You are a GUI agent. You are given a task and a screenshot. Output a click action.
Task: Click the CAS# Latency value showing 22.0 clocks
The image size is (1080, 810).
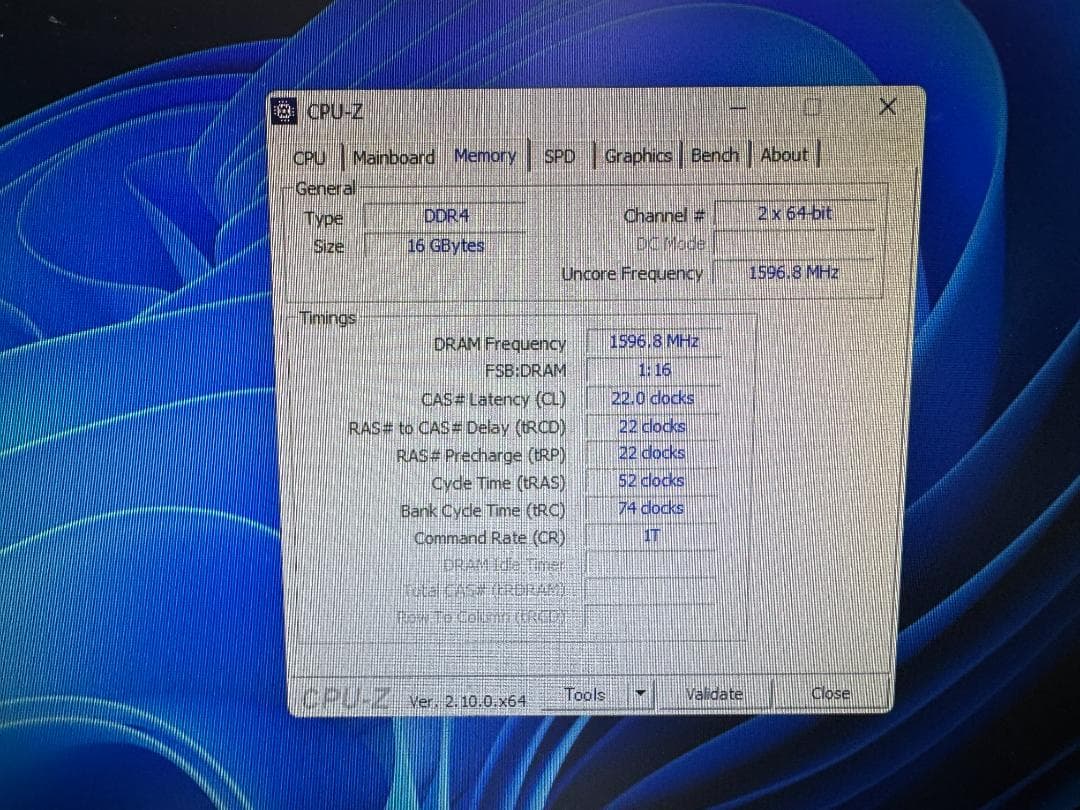coord(654,397)
